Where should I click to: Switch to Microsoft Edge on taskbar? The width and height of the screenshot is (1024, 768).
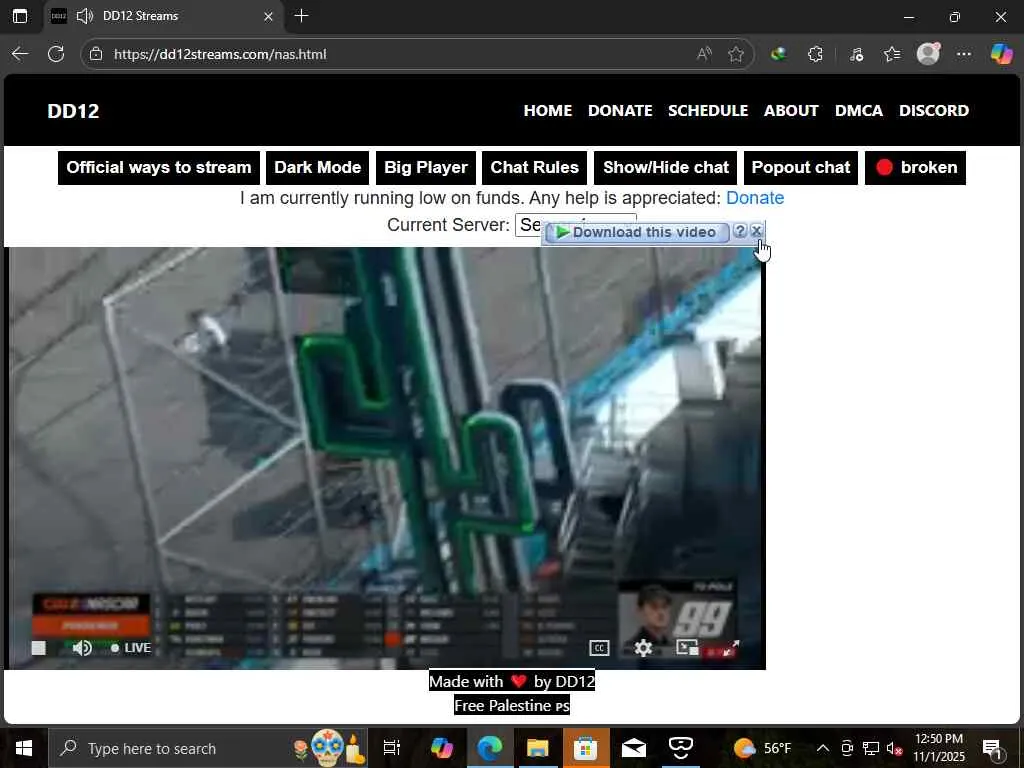(x=489, y=748)
